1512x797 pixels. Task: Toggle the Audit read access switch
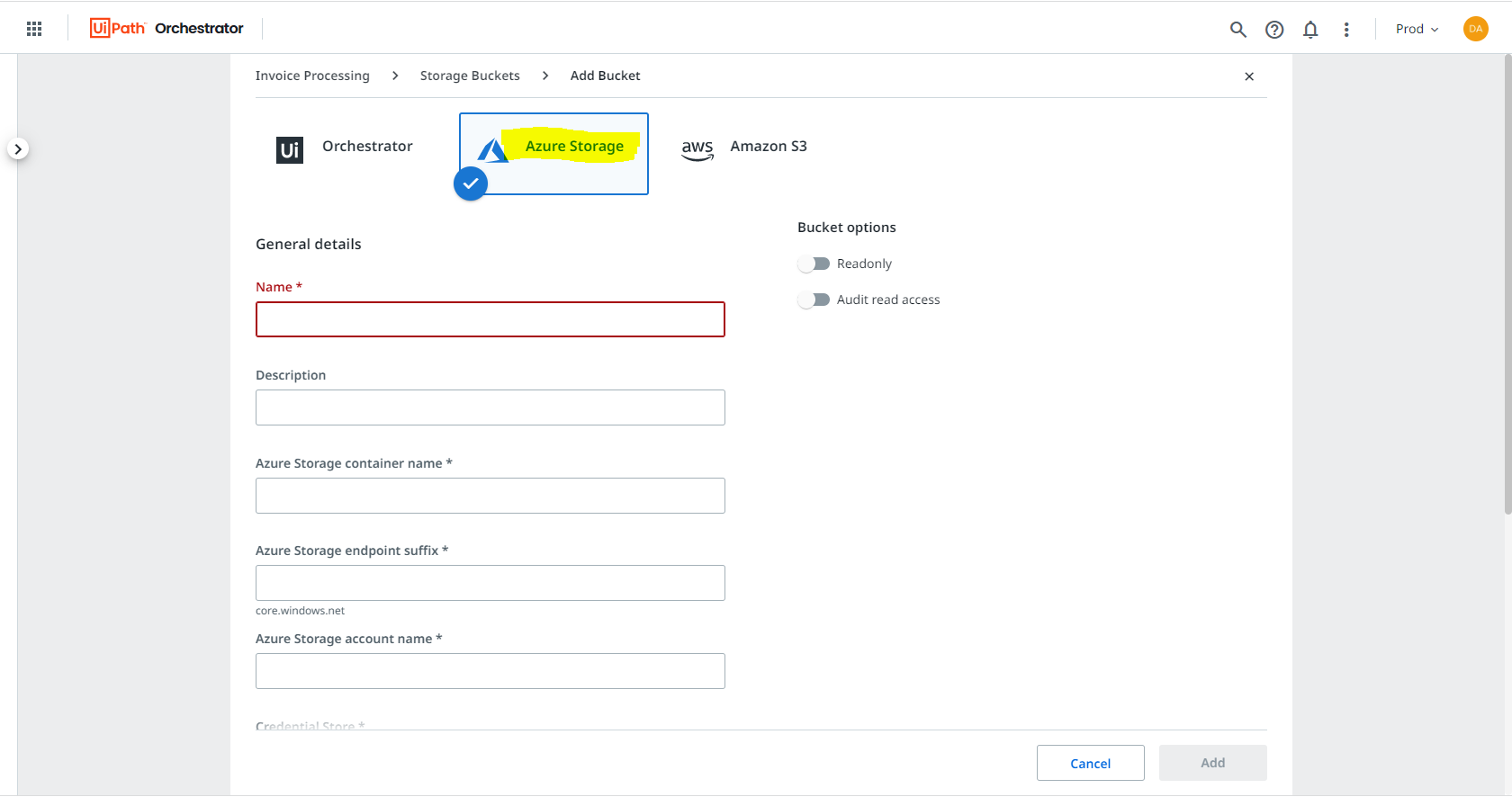click(814, 300)
